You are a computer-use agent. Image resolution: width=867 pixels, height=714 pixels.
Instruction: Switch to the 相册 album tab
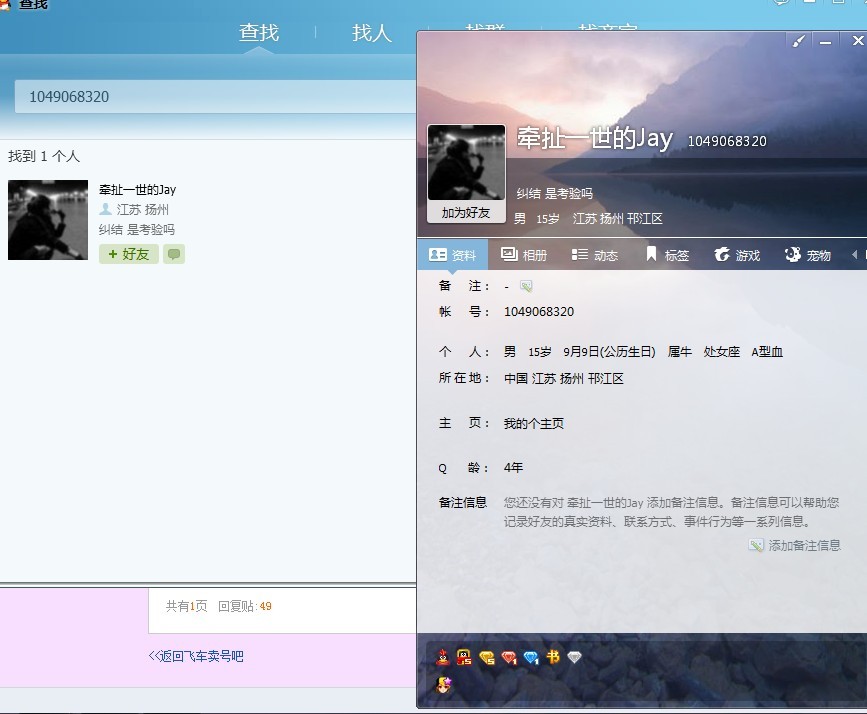point(524,255)
